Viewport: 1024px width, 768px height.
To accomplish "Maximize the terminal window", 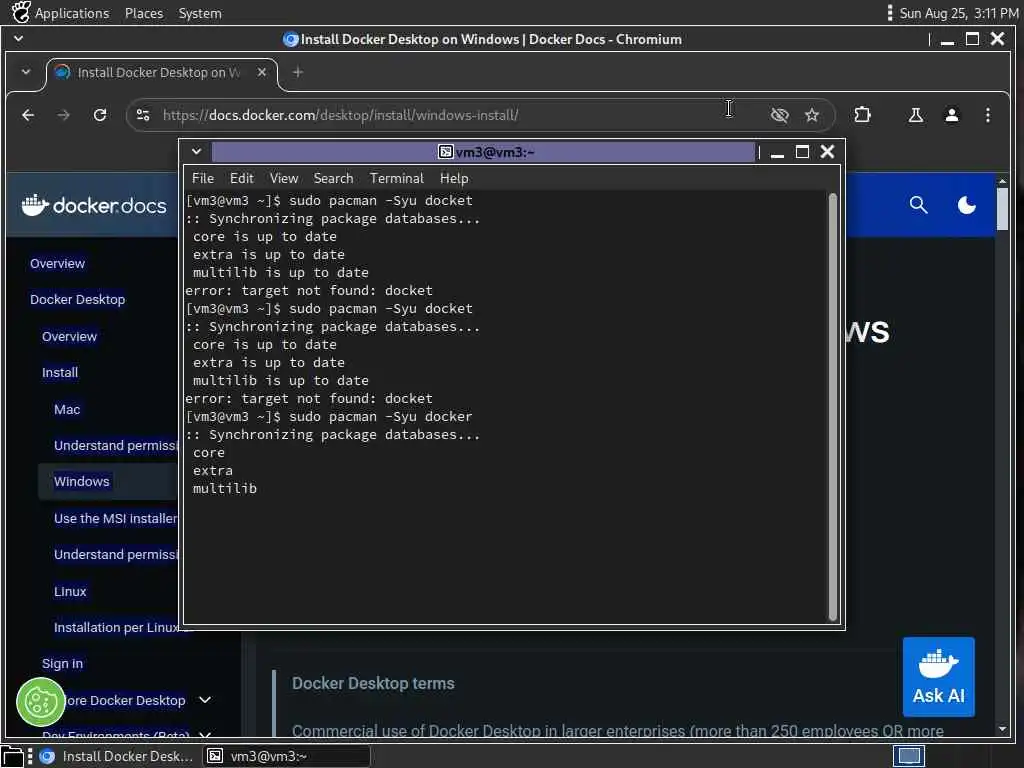I will coord(802,152).
